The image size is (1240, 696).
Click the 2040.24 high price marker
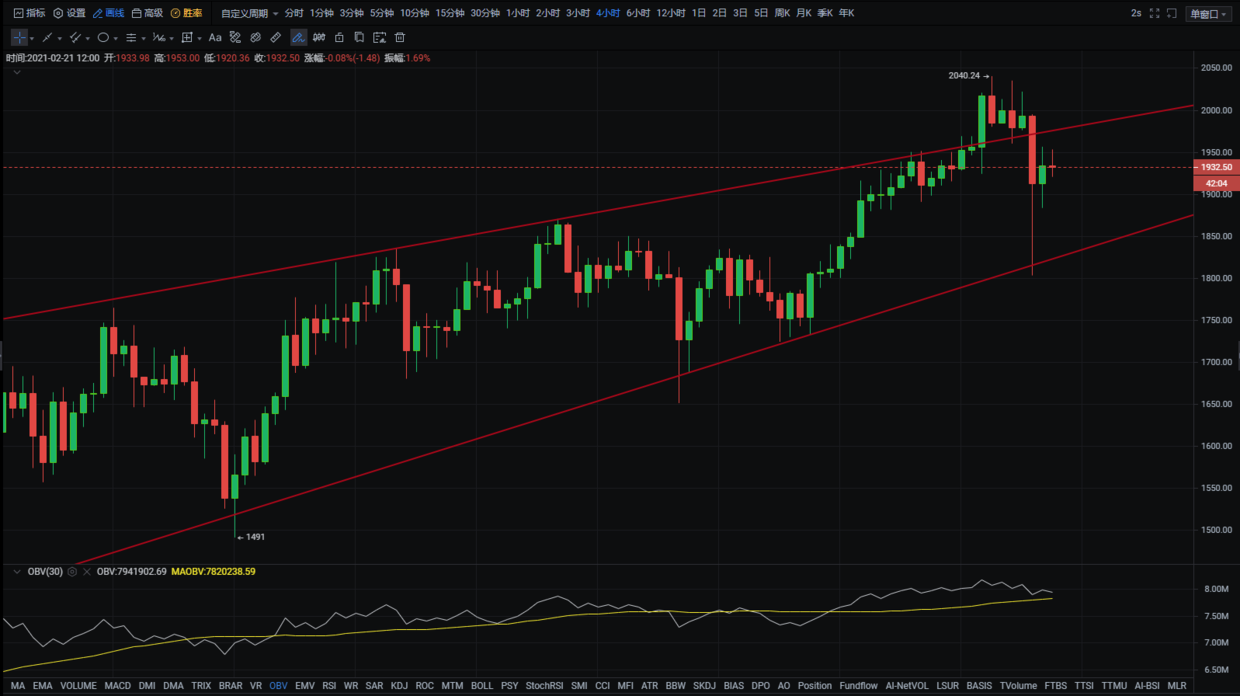click(968, 76)
